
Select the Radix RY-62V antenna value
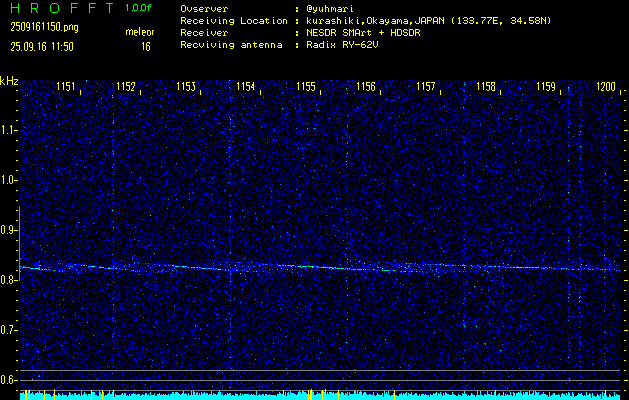click(x=342, y=45)
